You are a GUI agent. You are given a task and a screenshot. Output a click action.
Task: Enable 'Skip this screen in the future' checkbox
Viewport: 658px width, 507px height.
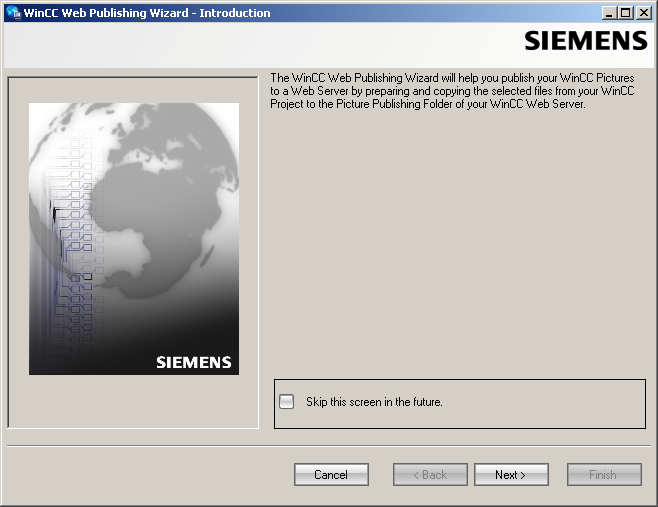(287, 402)
